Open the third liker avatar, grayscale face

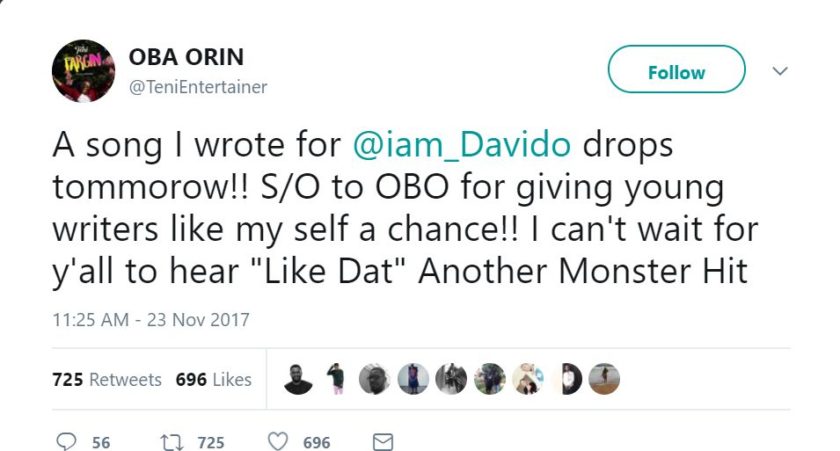click(375, 379)
